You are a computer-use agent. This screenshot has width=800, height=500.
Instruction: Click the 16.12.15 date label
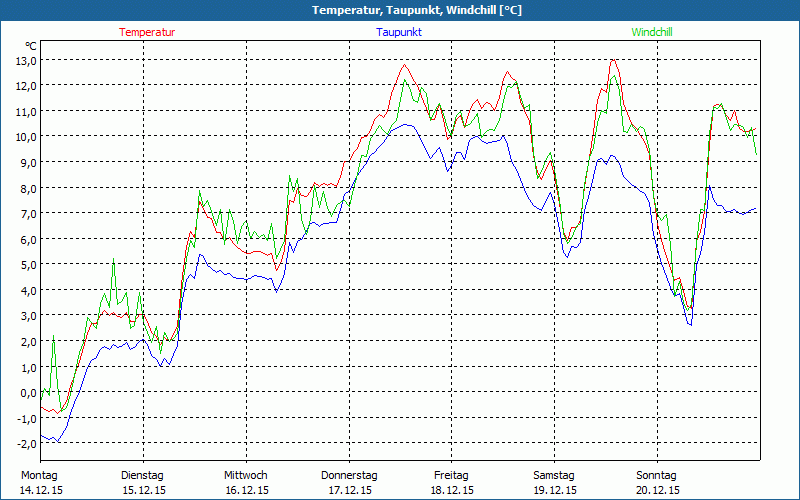click(x=247, y=490)
